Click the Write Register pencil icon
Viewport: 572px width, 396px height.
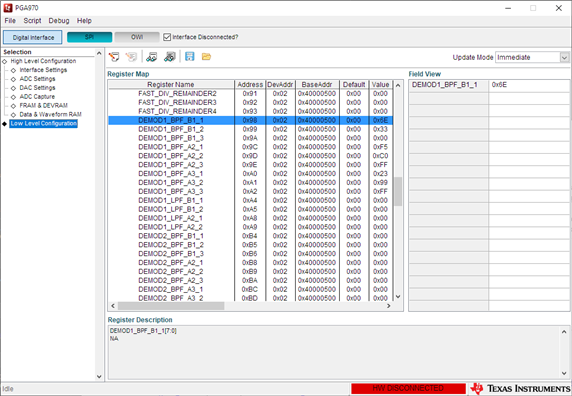click(114, 57)
